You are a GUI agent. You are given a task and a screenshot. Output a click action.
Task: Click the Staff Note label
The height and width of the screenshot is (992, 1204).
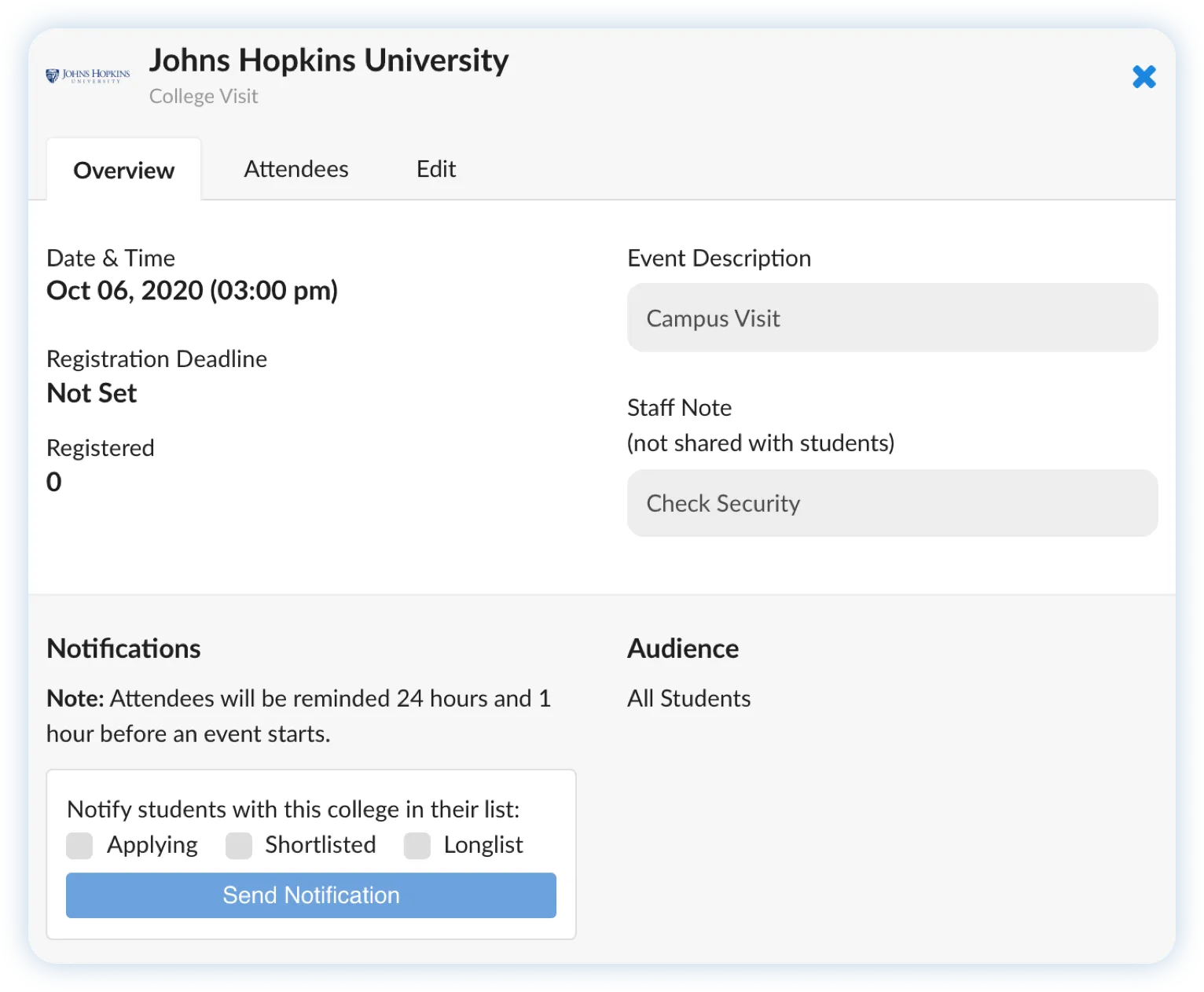[x=679, y=407]
